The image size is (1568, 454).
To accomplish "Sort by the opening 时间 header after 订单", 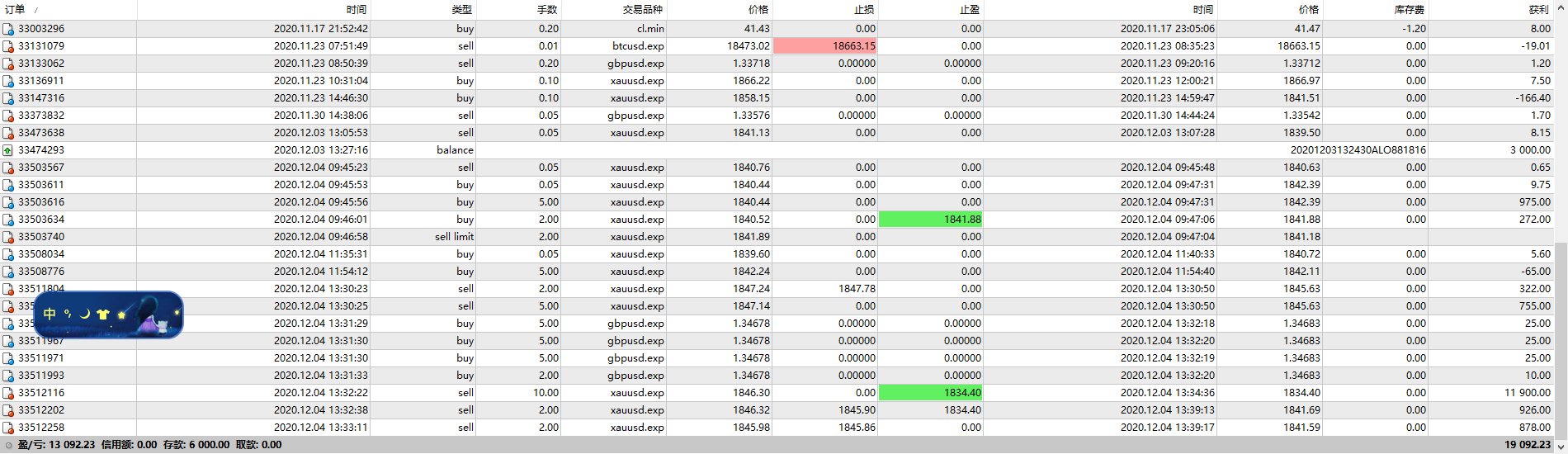I will (254, 10).
